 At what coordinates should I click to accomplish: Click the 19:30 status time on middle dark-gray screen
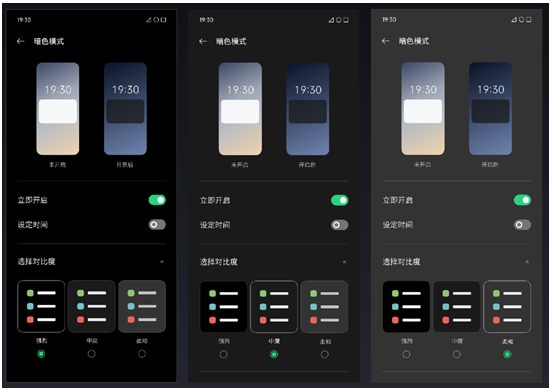(206, 20)
